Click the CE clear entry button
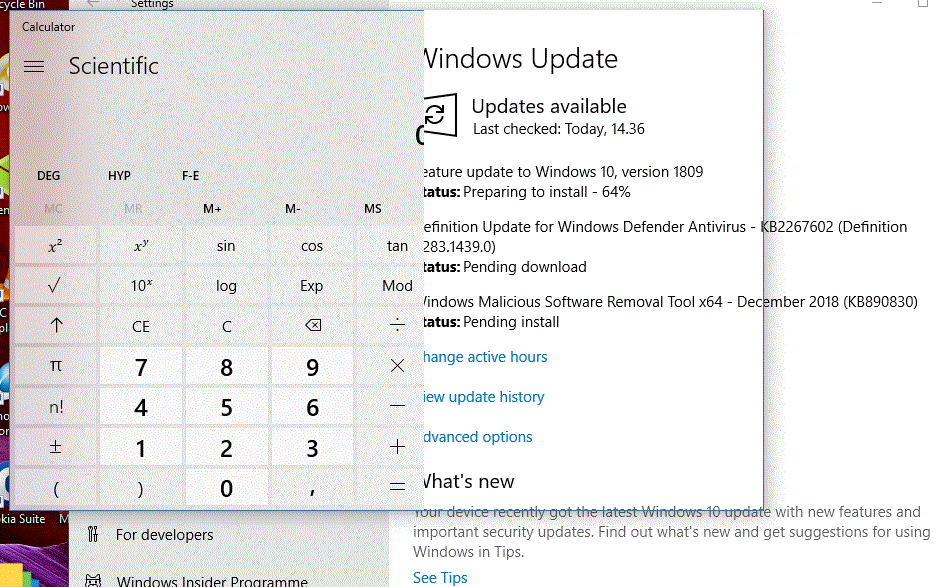The width and height of the screenshot is (947, 587). [x=141, y=326]
